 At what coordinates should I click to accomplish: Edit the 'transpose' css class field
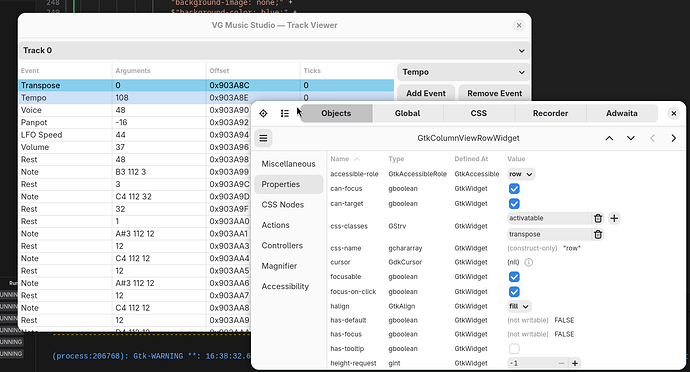pos(549,234)
